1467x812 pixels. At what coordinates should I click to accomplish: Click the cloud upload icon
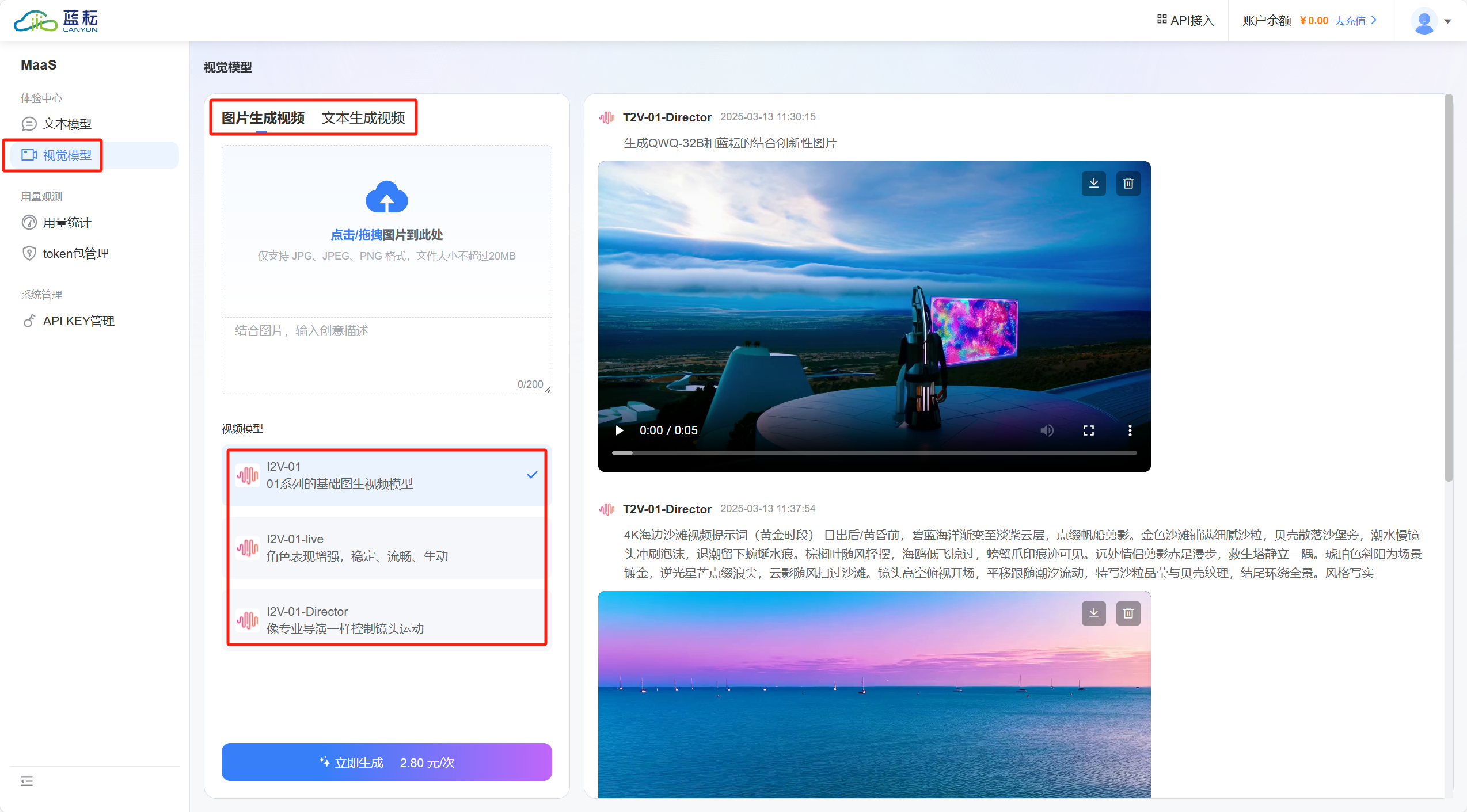point(386,197)
